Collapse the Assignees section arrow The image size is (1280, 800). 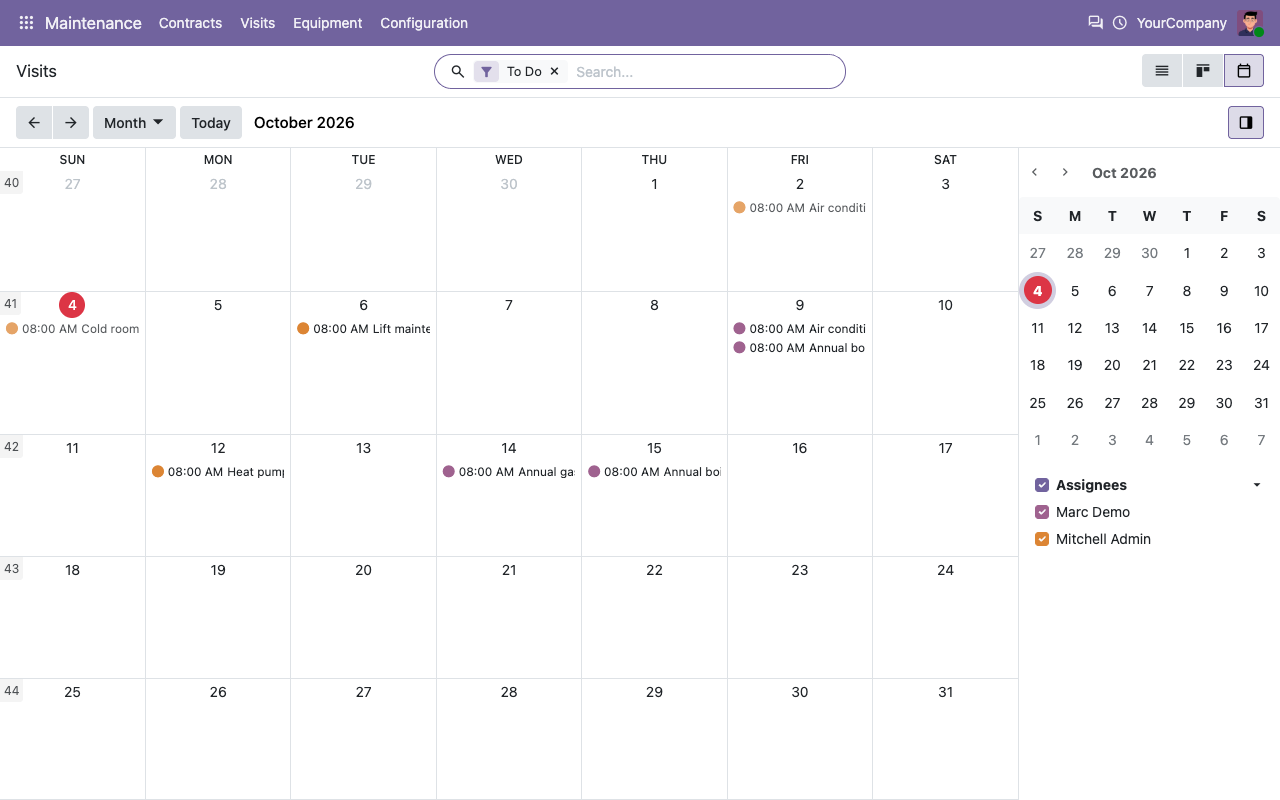1257,485
